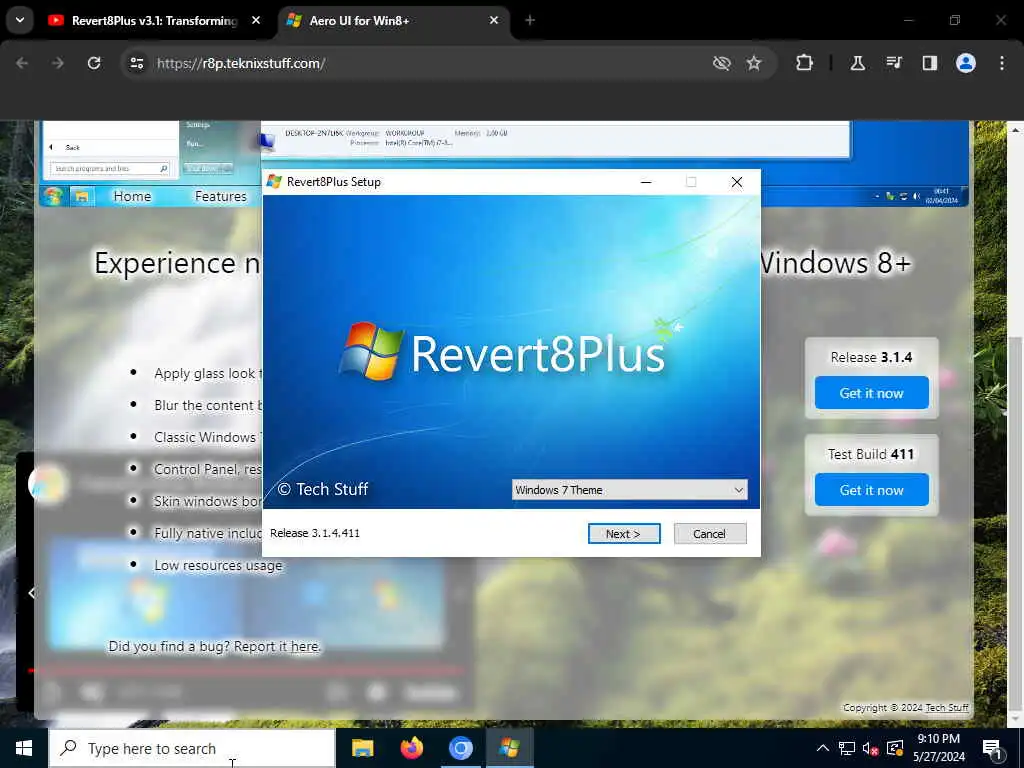
Task: Close the Revert8Plus Setup window
Action: tap(737, 182)
